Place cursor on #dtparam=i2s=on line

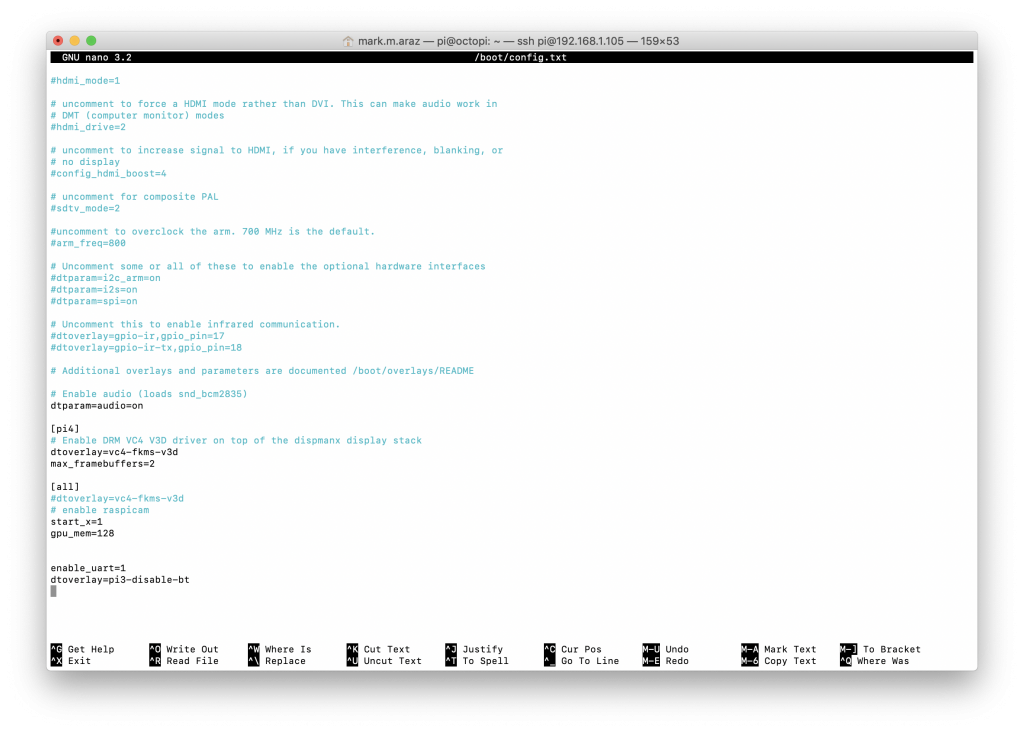coord(94,290)
